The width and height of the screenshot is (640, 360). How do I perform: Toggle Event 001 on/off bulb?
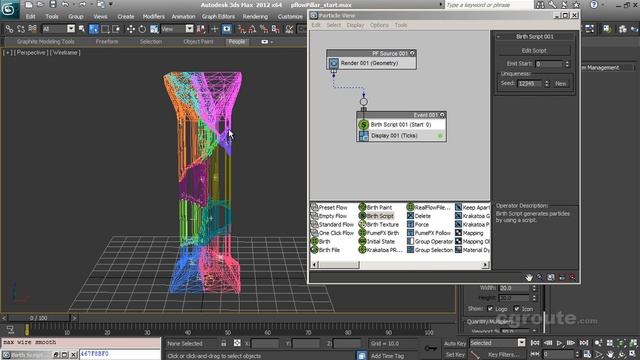[442, 115]
